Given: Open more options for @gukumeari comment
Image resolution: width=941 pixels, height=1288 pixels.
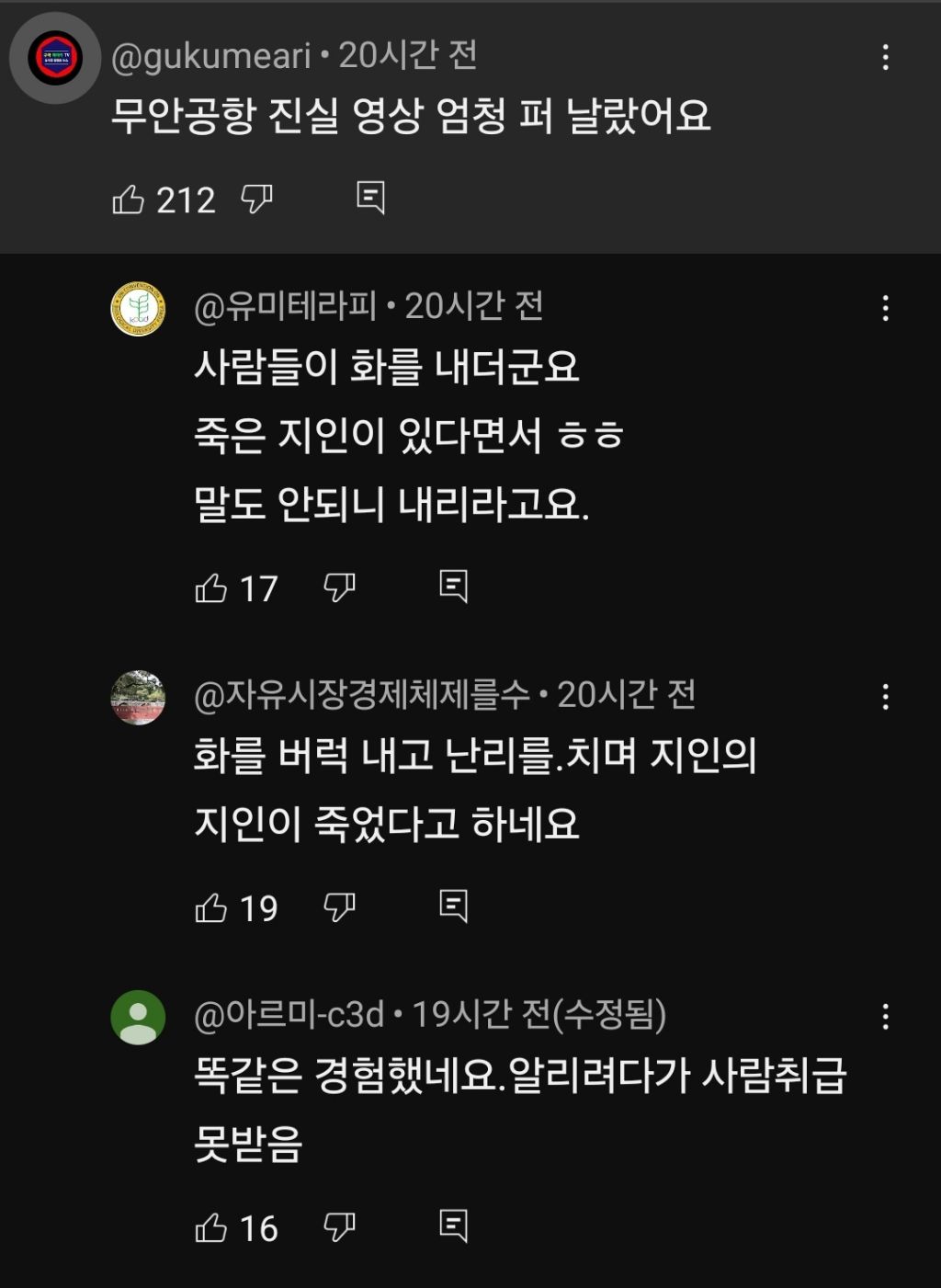Looking at the screenshot, I should pos(885,58).
